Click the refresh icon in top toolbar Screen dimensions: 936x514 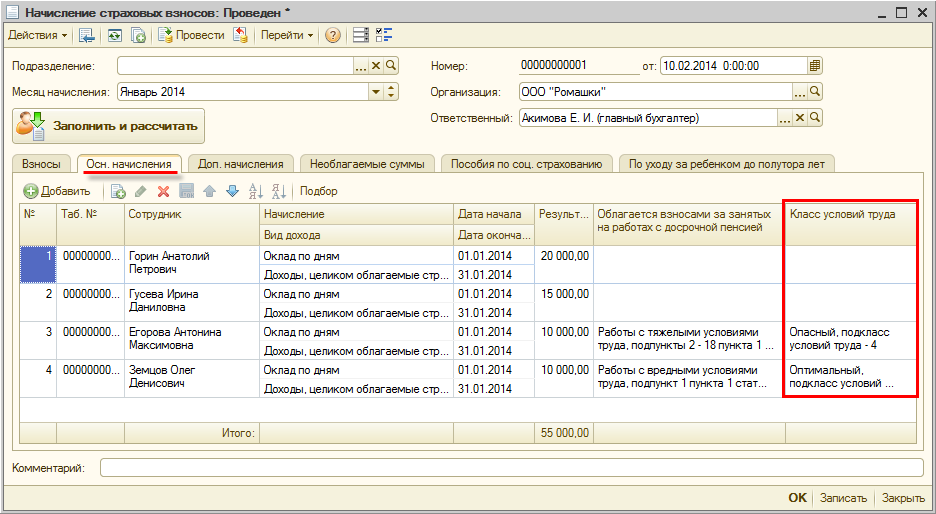coord(114,35)
